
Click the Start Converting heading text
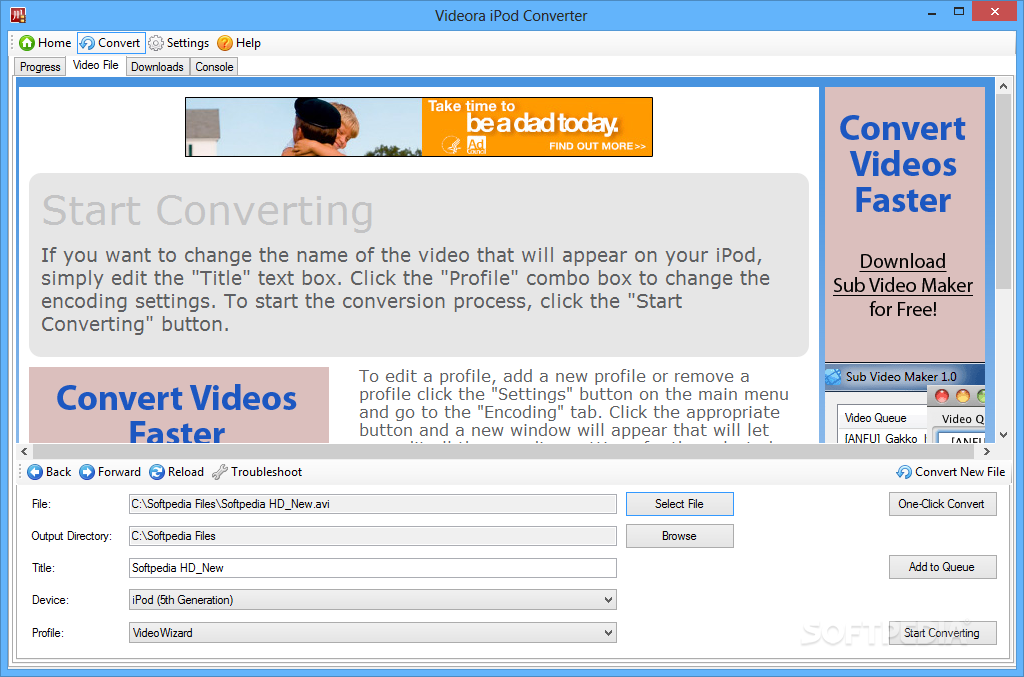point(208,211)
